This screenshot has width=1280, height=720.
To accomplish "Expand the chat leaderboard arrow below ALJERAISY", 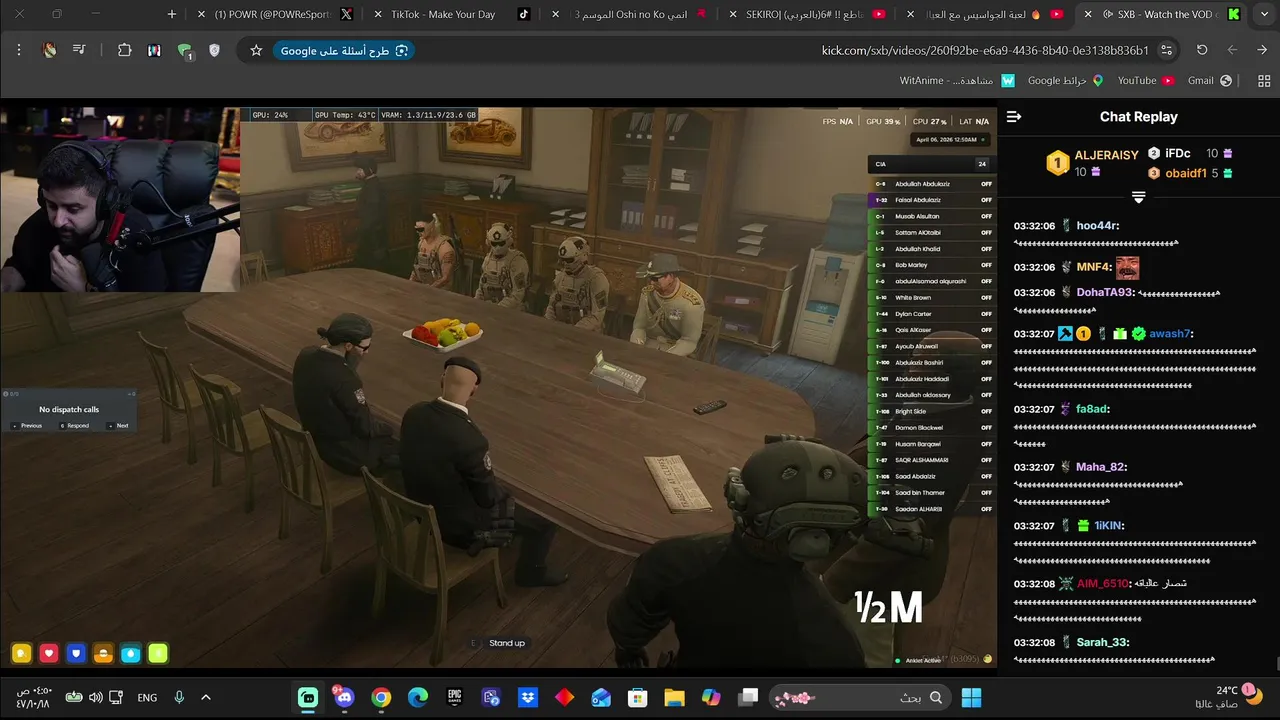I will [x=1138, y=197].
